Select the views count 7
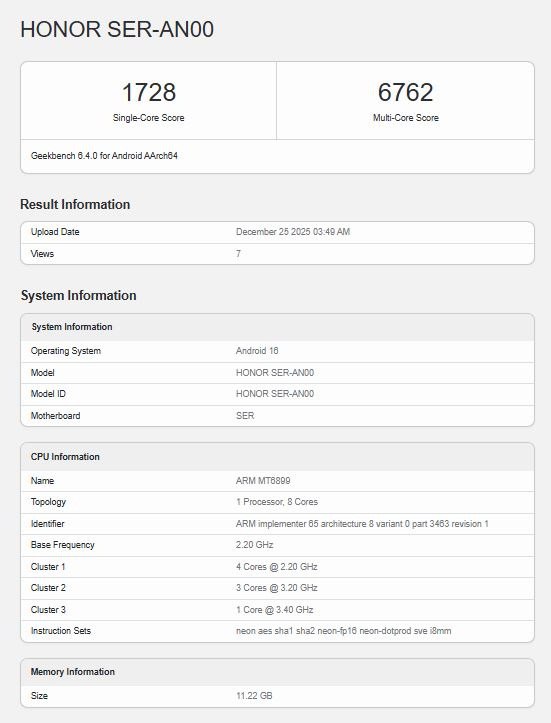Screen dimensions: 551x723 click(238, 254)
